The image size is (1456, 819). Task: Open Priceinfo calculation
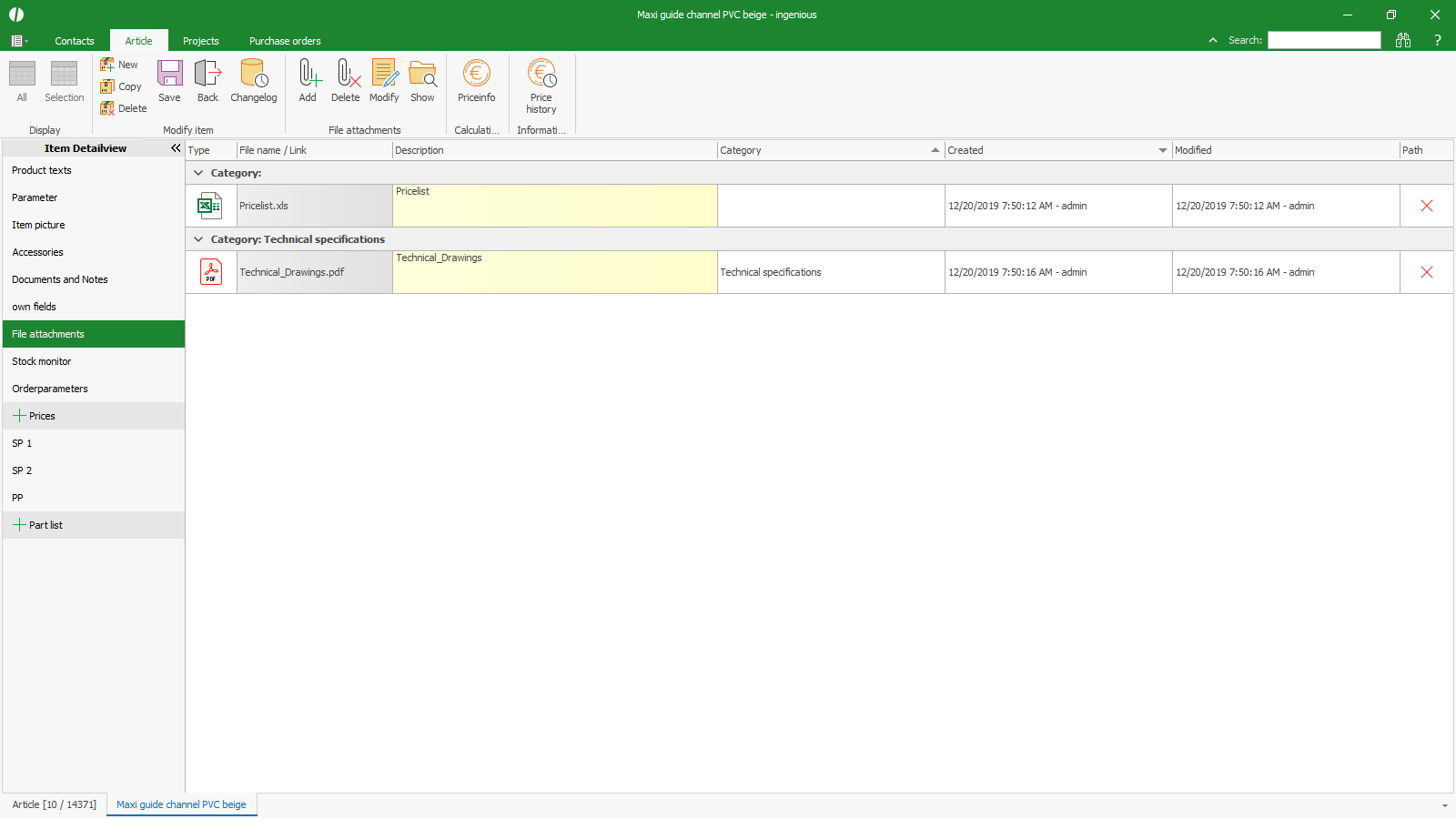click(476, 81)
